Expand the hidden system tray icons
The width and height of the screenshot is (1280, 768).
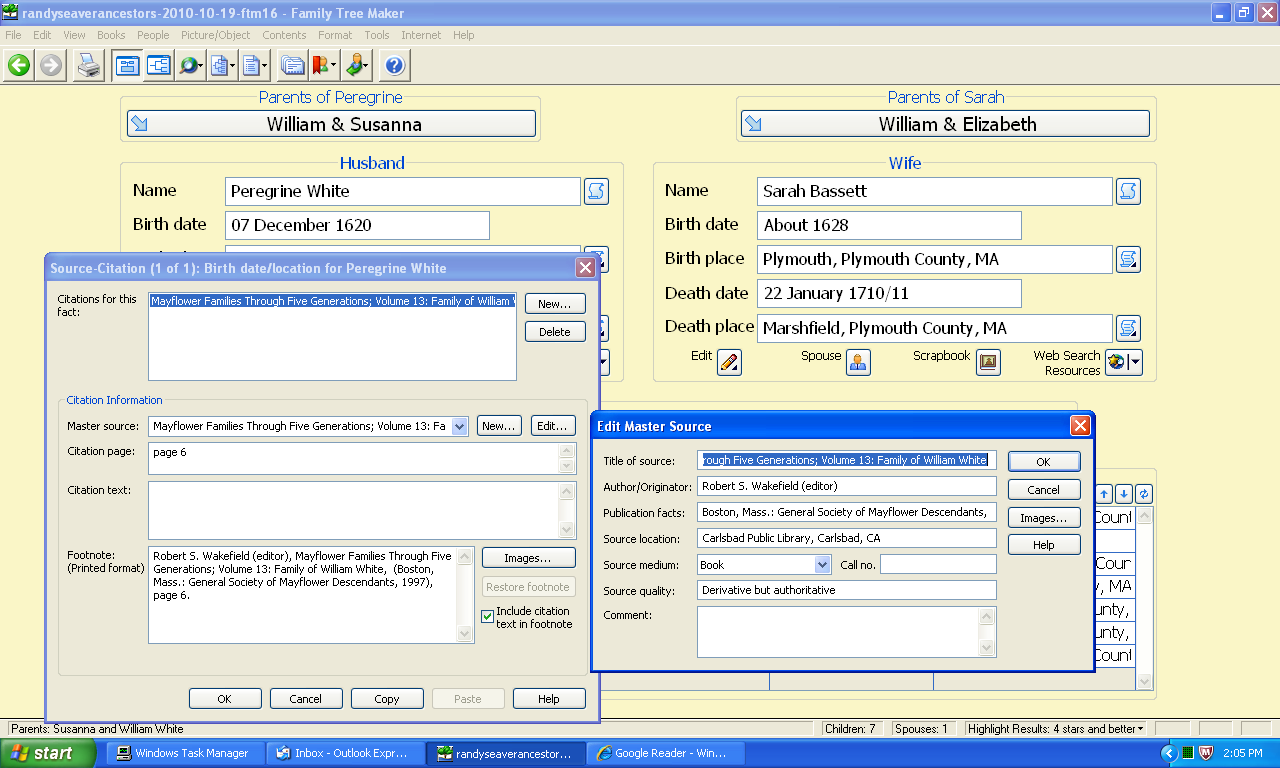1169,753
